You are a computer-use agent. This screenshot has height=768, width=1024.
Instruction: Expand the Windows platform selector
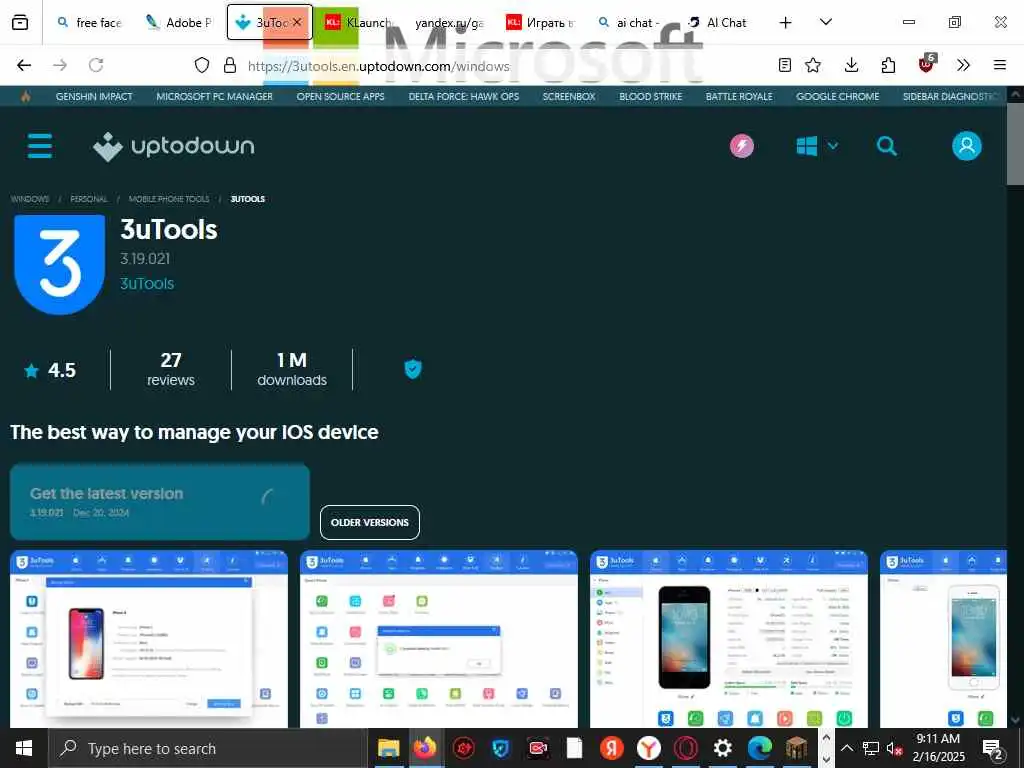(x=817, y=146)
